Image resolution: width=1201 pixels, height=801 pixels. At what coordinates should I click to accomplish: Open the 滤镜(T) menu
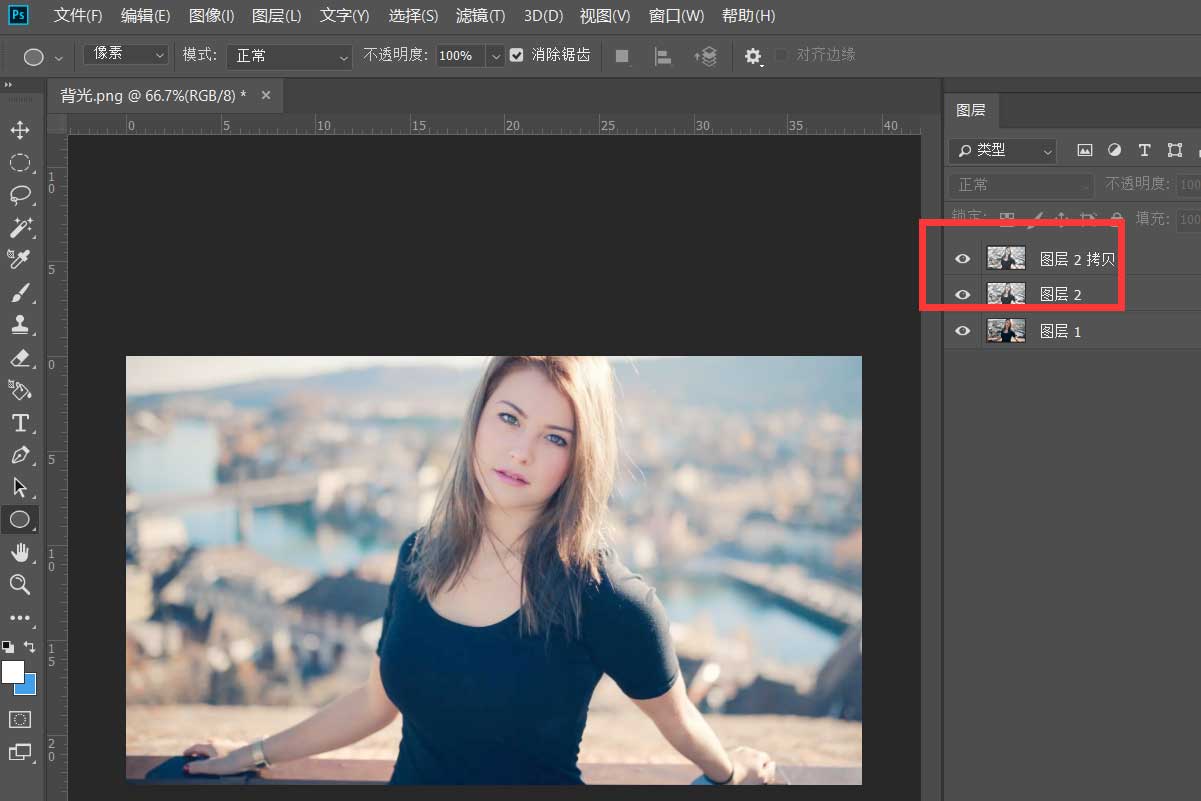pyautogui.click(x=479, y=15)
